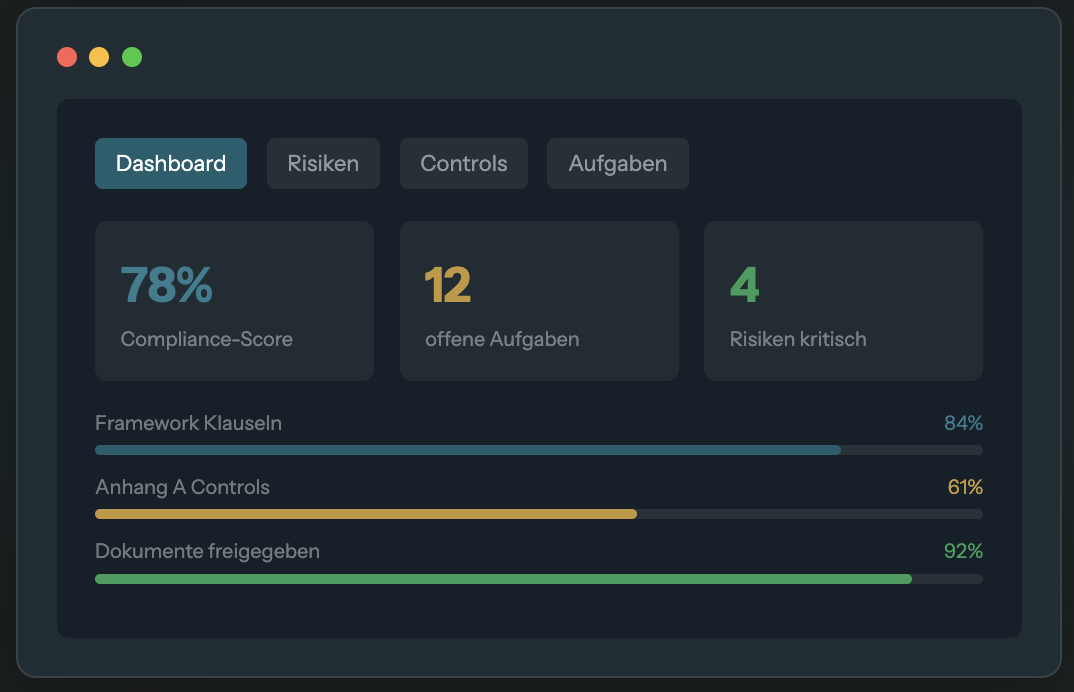Screen dimensions: 1074x692
Task: Click the green traffic light button
Action: [x=132, y=57]
